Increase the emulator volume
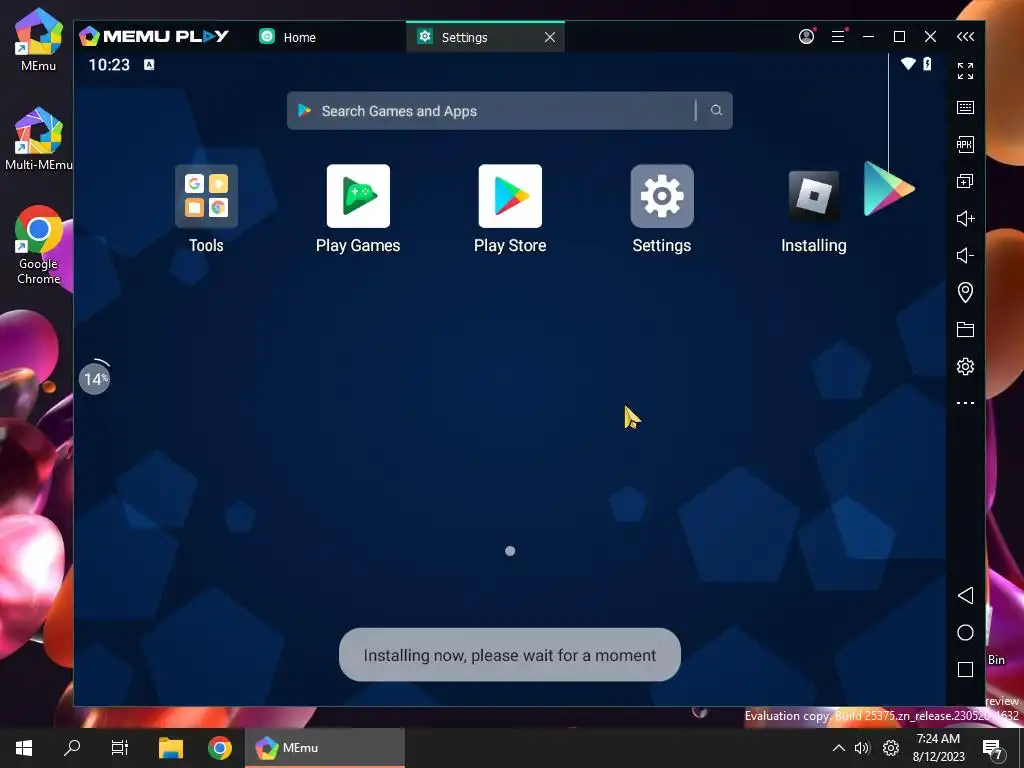Viewport: 1024px width, 768px height. (965, 218)
